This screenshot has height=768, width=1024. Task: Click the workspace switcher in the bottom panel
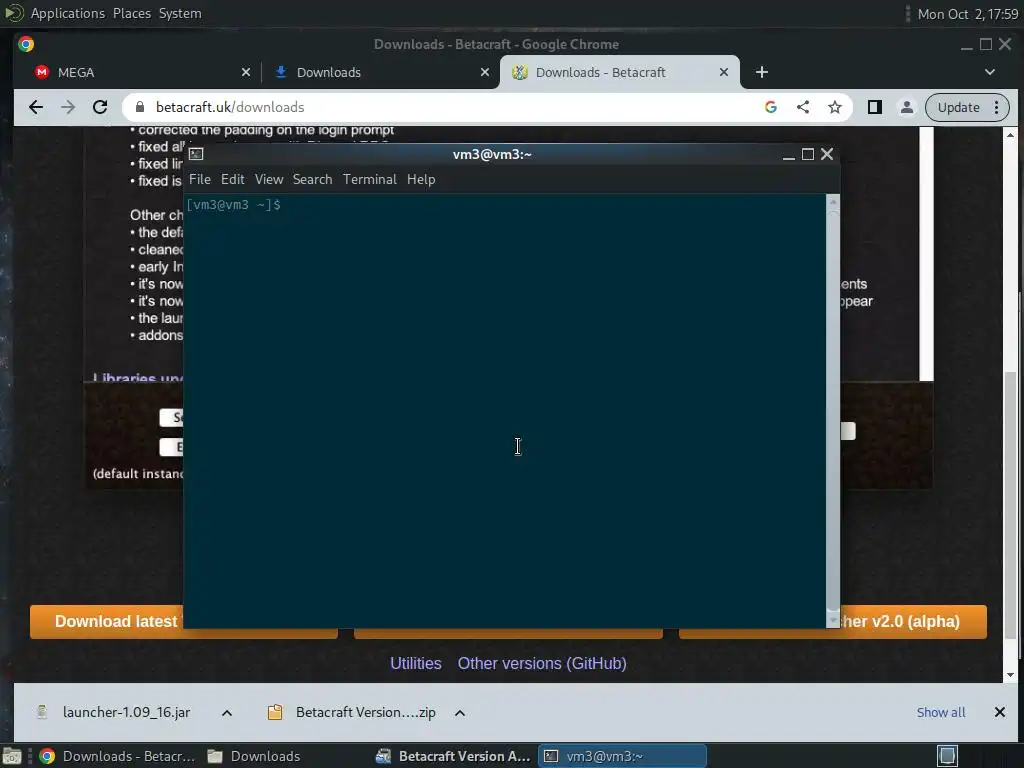click(947, 756)
